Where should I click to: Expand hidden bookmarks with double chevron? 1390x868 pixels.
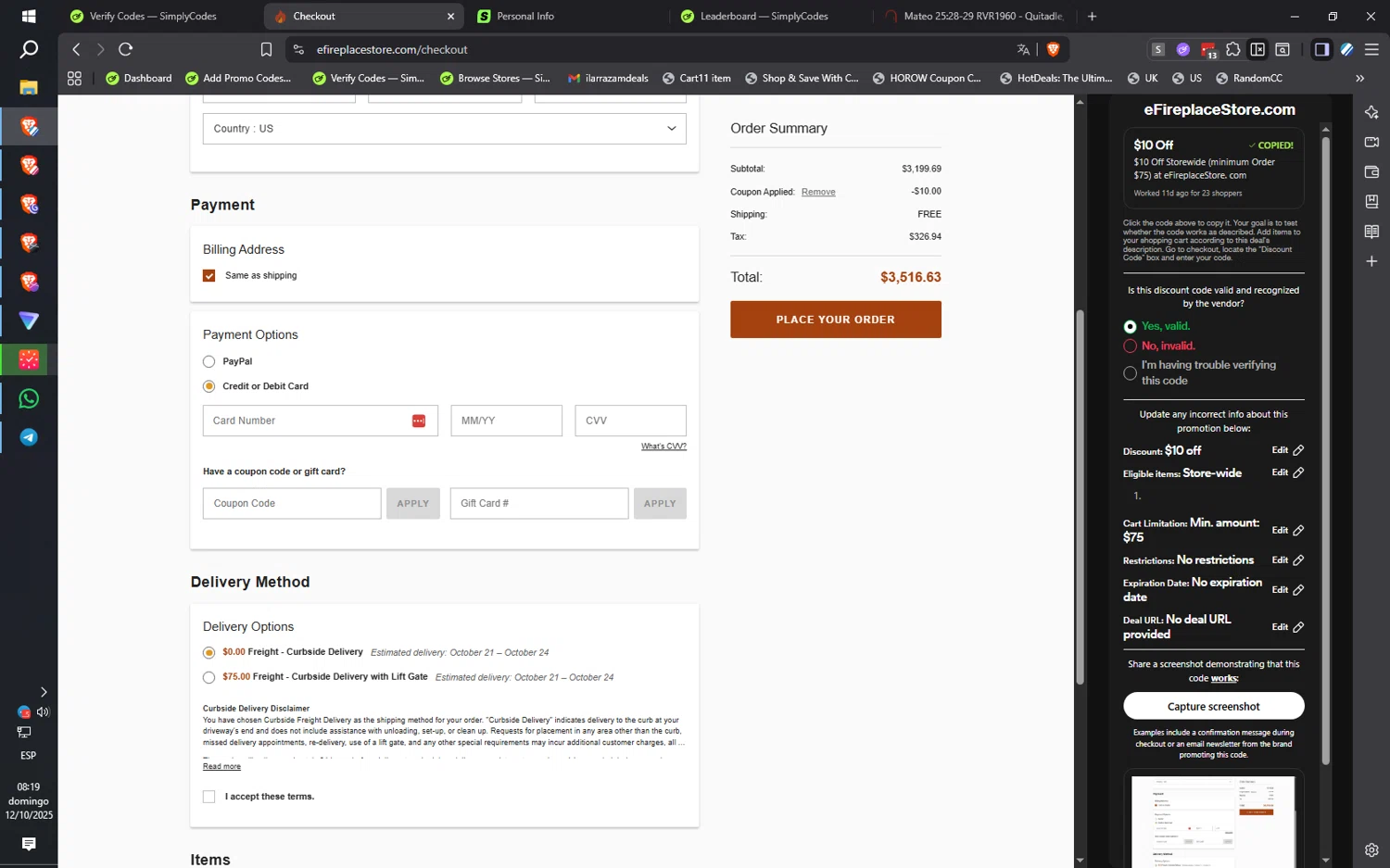click(1359, 78)
